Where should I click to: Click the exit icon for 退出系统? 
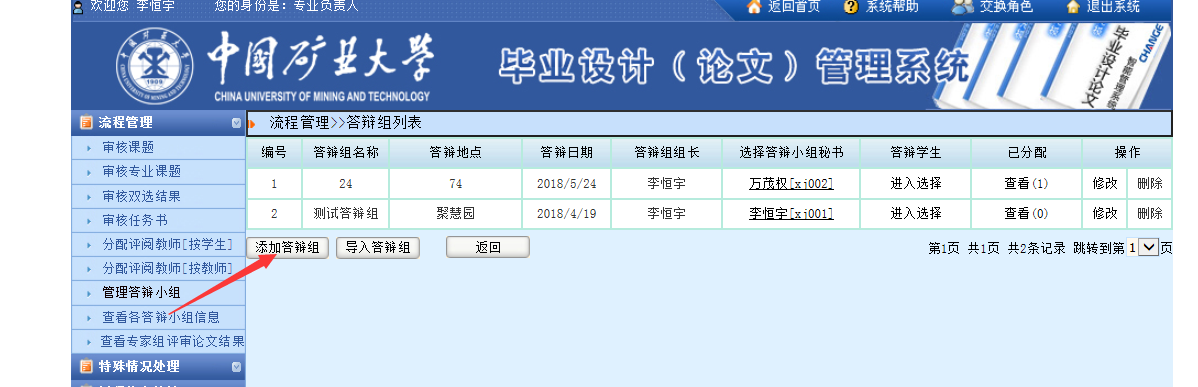(1073, 7)
